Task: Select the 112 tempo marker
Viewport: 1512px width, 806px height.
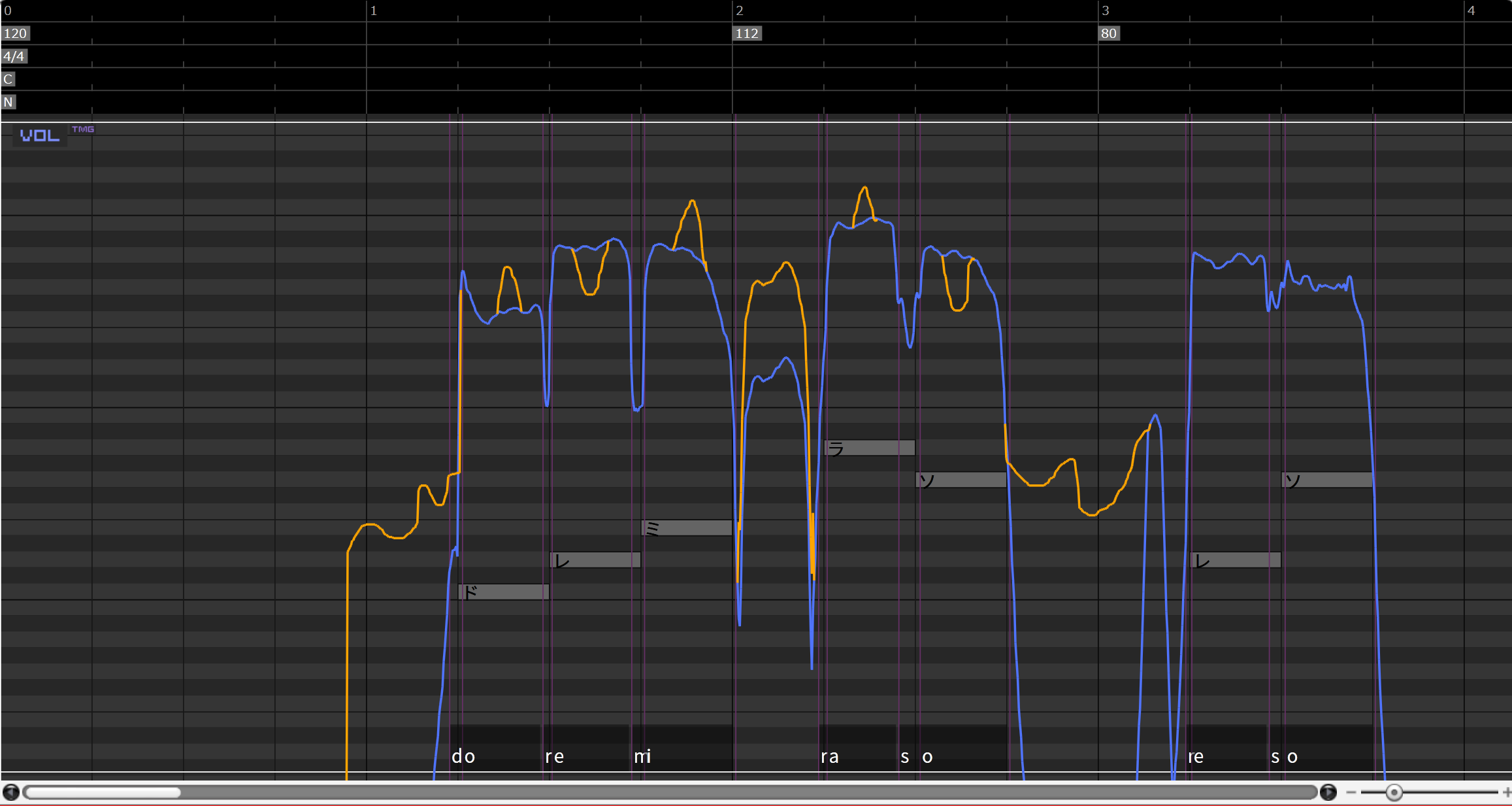Action: pos(747,33)
